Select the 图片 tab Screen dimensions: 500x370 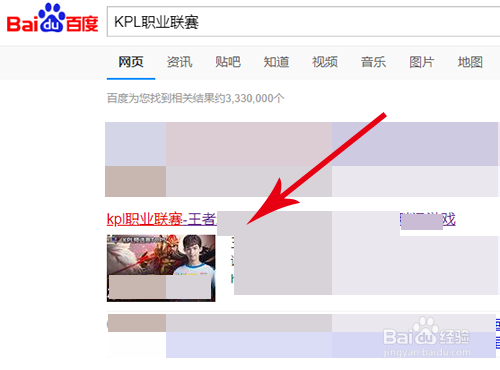pyautogui.click(x=422, y=62)
